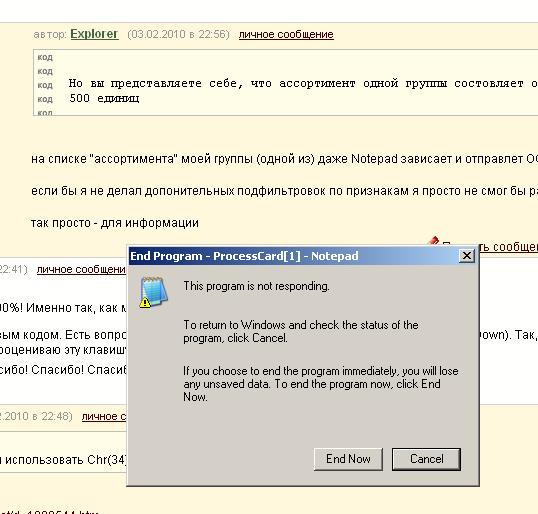Click the line 'так просто - для информации'
Screen dimensions: 538x514
click(115, 223)
